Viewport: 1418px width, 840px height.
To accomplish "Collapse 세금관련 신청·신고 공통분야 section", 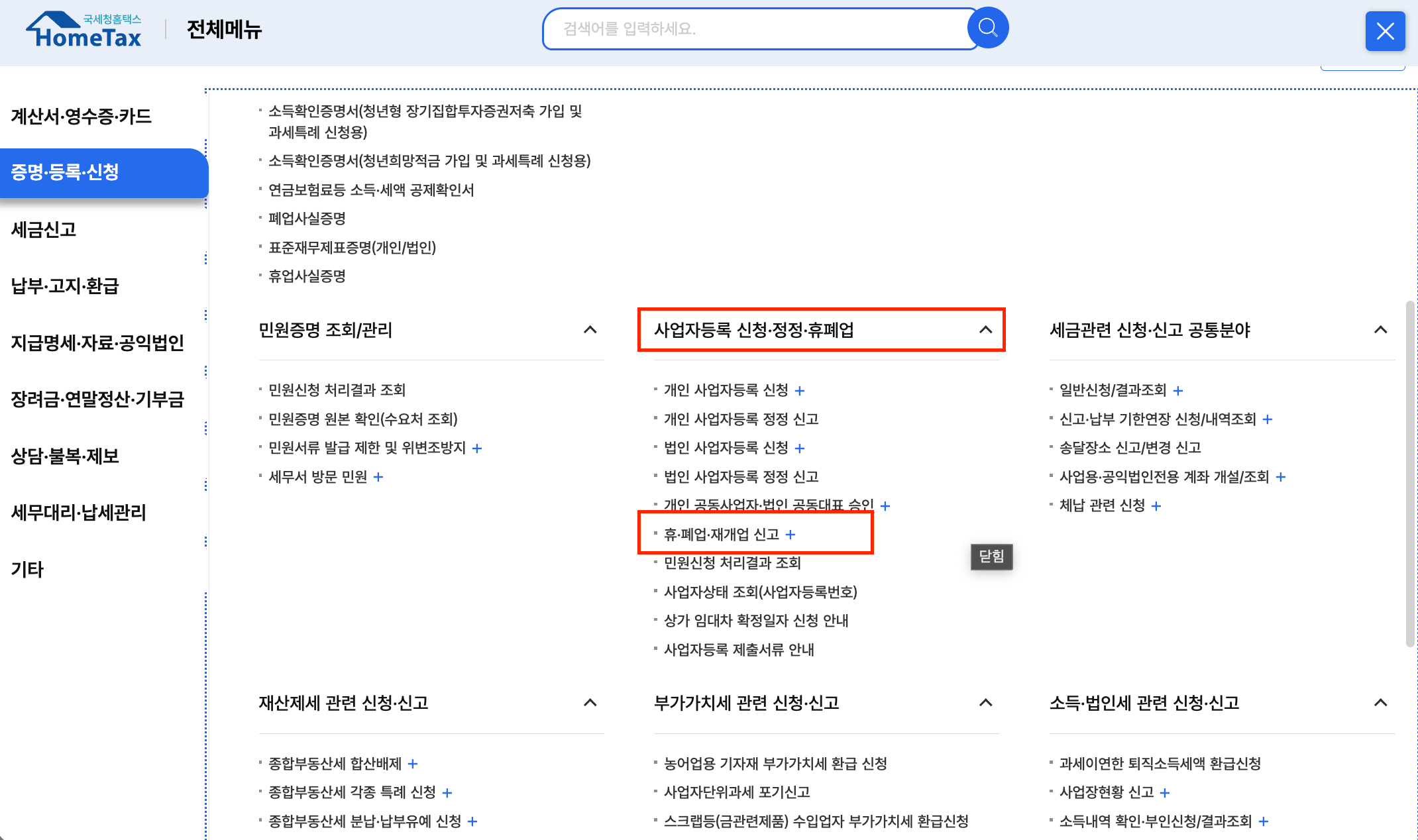I will [1380, 330].
